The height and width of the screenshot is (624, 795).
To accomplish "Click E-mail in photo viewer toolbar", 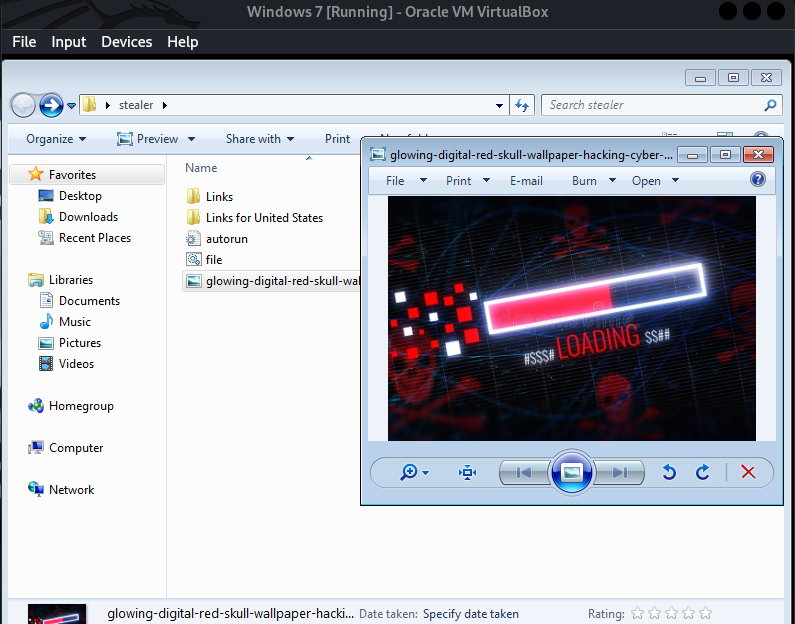I will click(526, 180).
